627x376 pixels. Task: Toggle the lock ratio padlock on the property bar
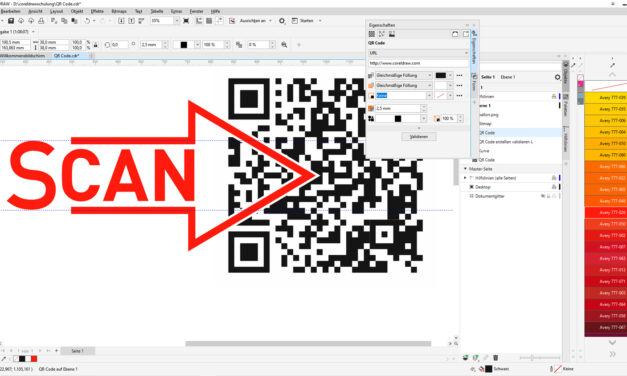(95, 45)
